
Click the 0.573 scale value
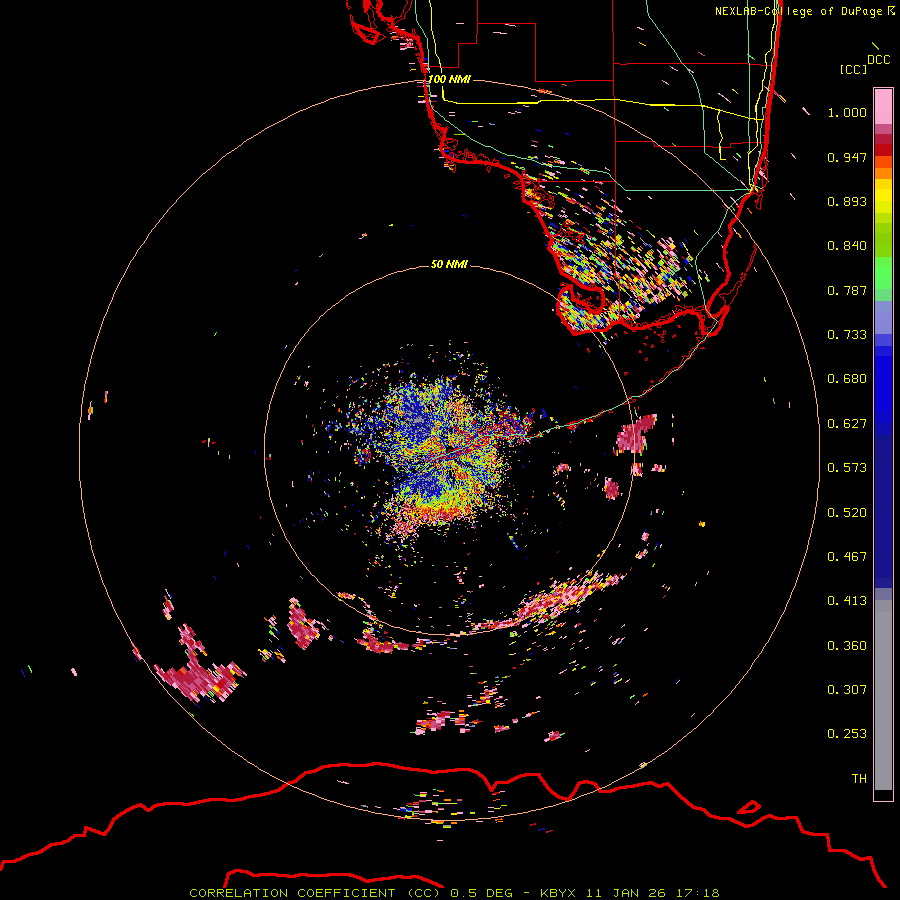point(847,468)
